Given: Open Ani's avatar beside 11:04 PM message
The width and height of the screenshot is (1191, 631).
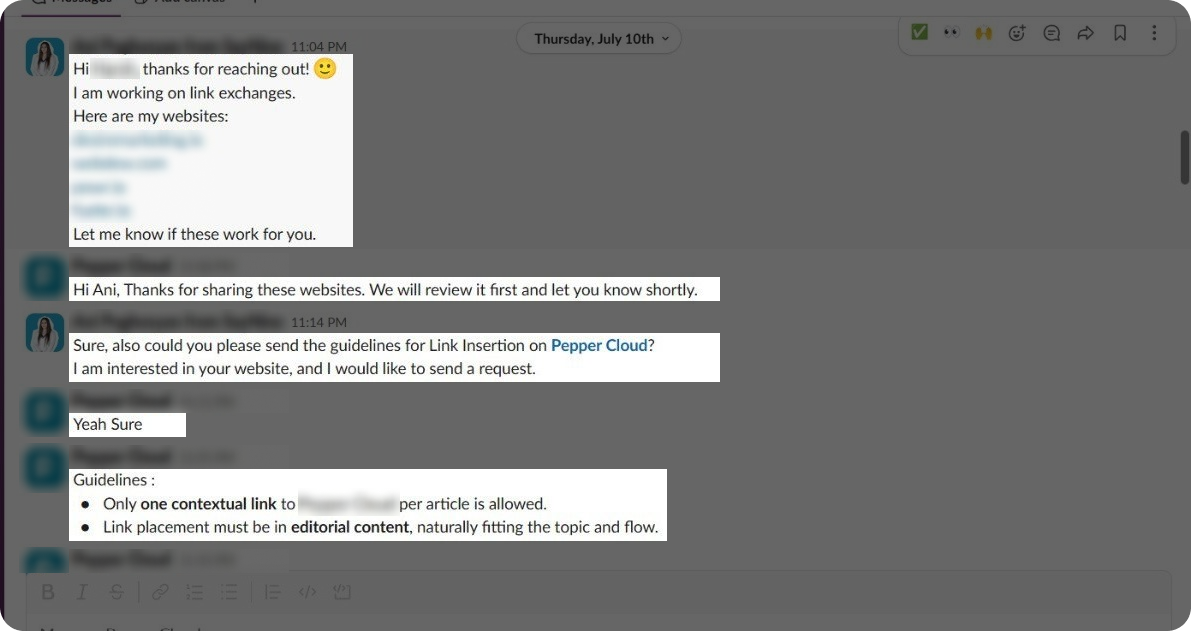Looking at the screenshot, I should [x=45, y=57].
